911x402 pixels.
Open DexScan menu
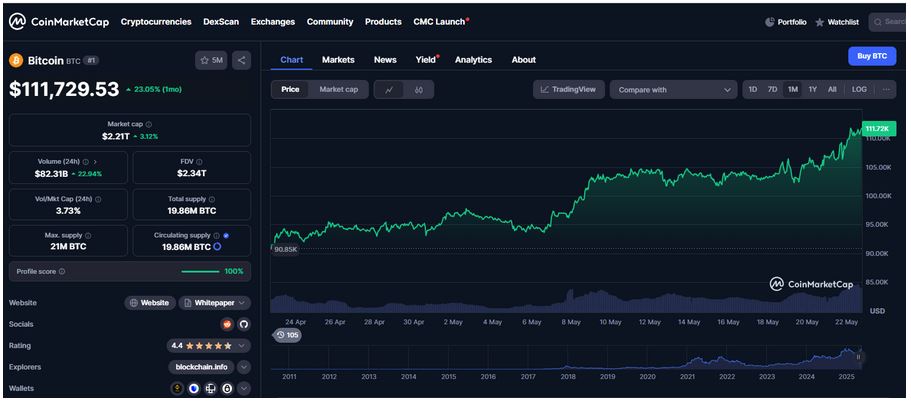221,21
